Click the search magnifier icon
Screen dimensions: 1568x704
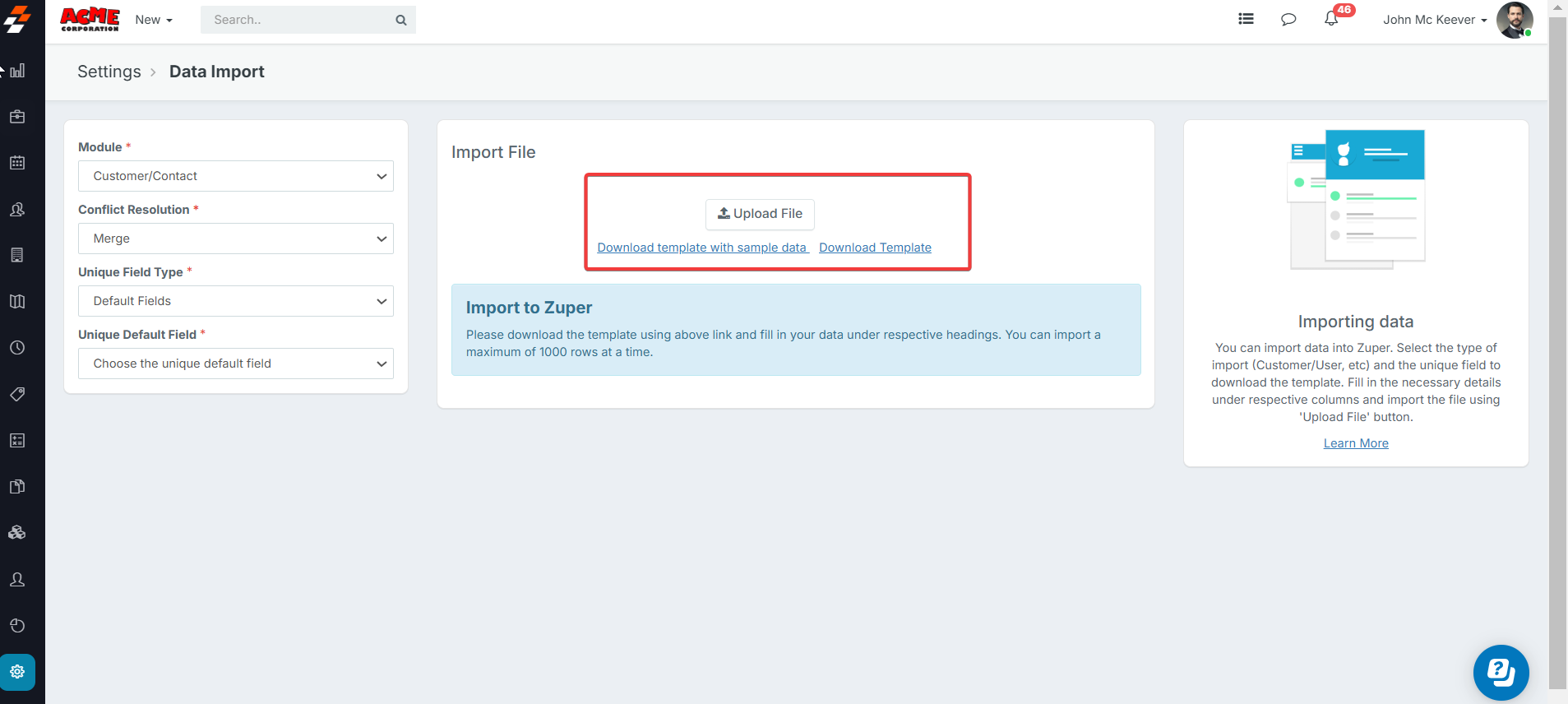(x=401, y=20)
